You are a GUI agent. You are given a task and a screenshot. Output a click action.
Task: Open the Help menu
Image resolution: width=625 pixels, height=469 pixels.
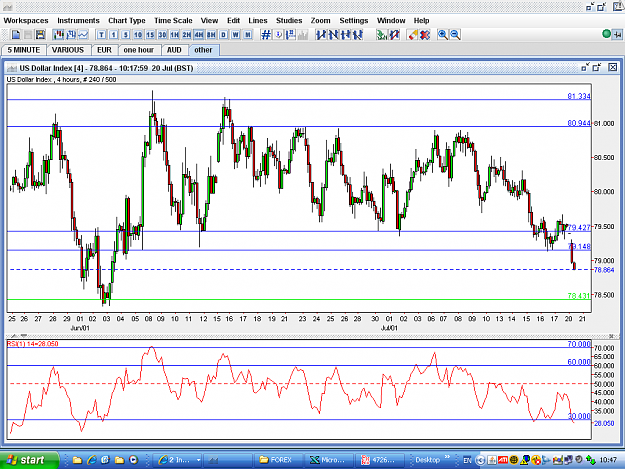point(421,20)
